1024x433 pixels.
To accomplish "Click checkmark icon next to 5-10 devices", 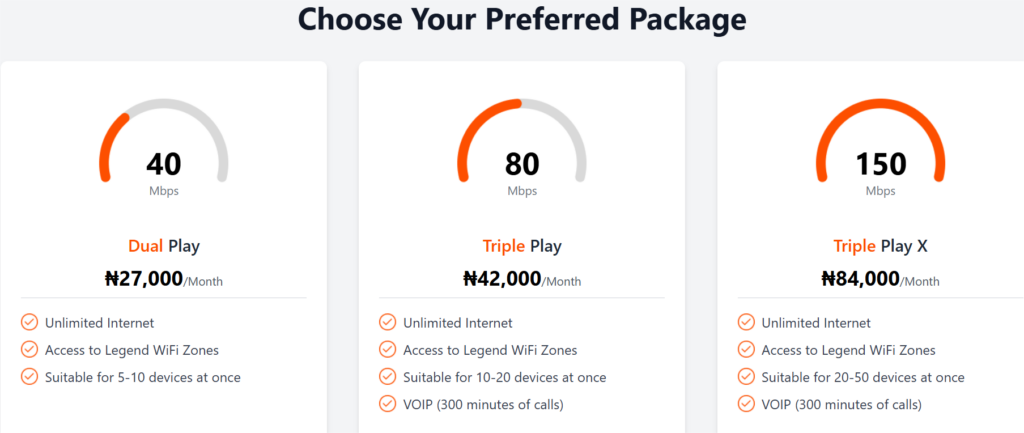I will (x=29, y=377).
